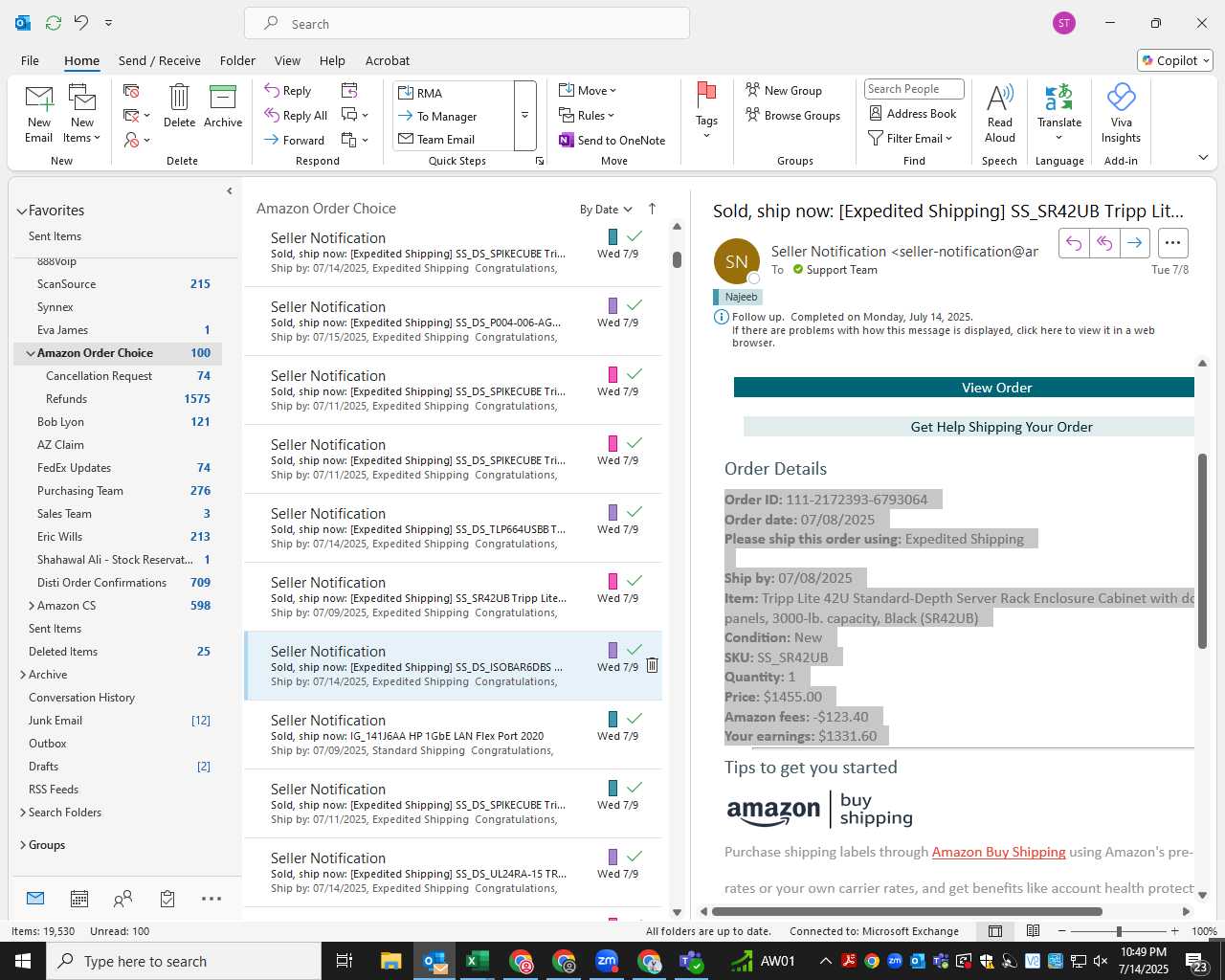This screenshot has height=980, width=1225.
Task: Open the Address Book
Action: [913, 114]
